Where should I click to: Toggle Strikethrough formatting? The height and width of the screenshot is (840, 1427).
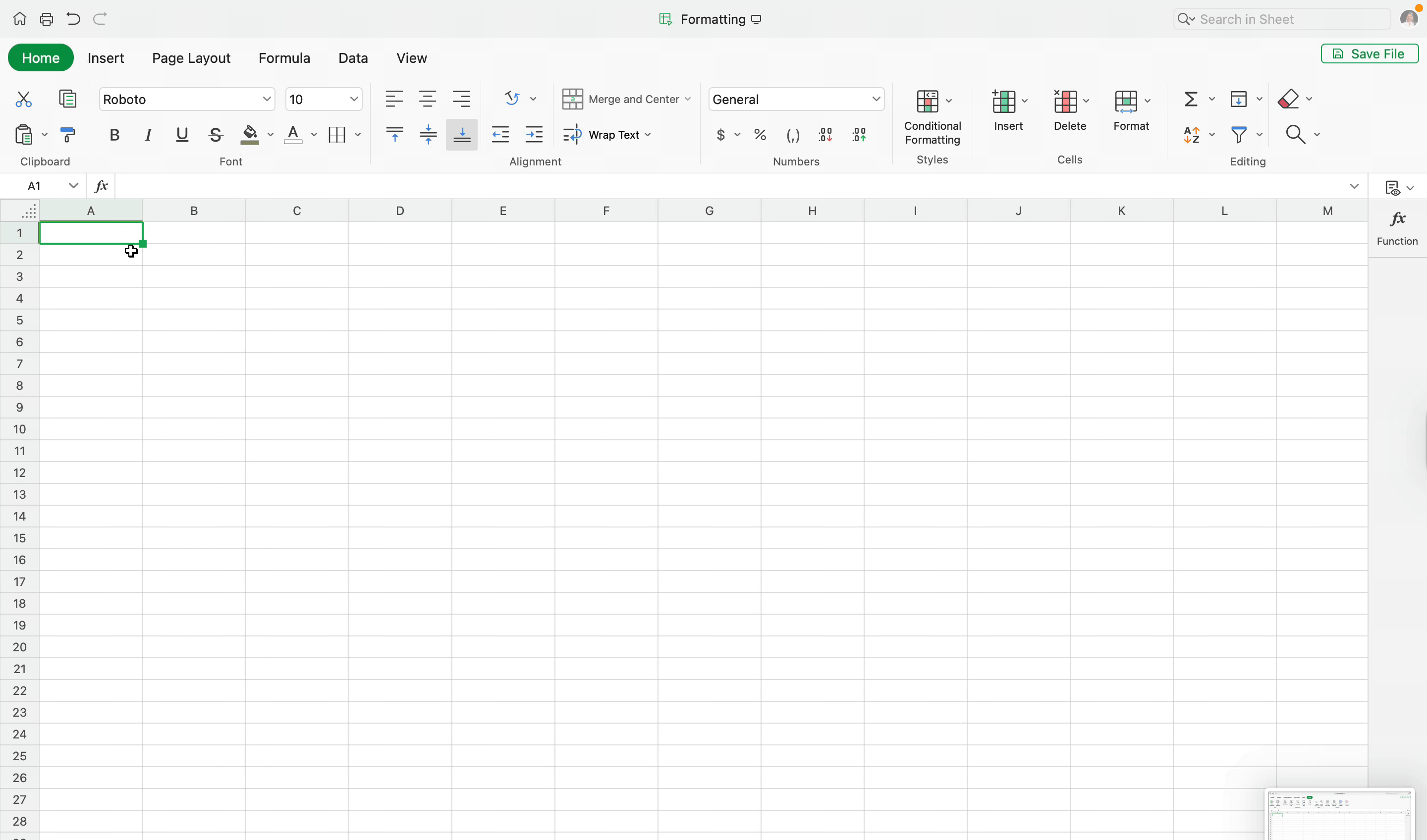215,135
